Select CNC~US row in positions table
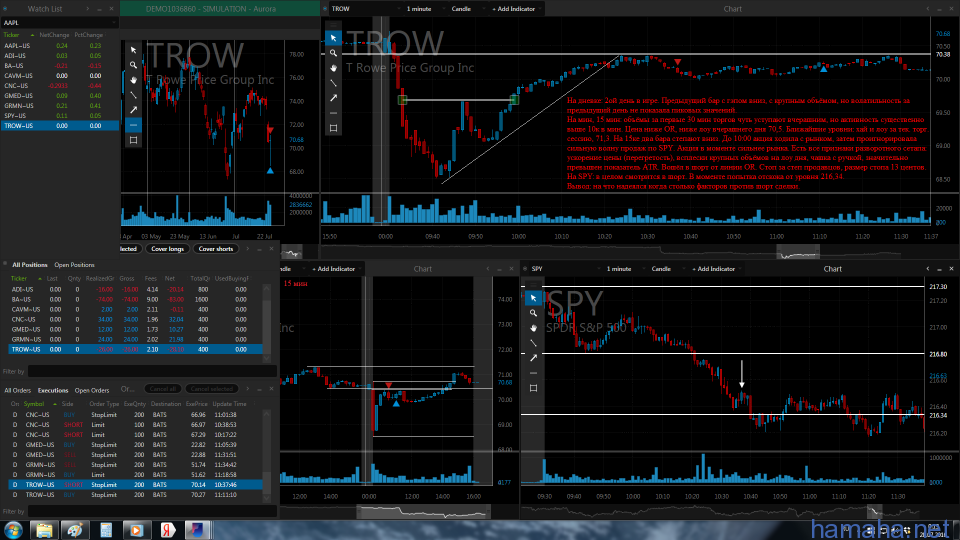 pyautogui.click(x=135, y=320)
